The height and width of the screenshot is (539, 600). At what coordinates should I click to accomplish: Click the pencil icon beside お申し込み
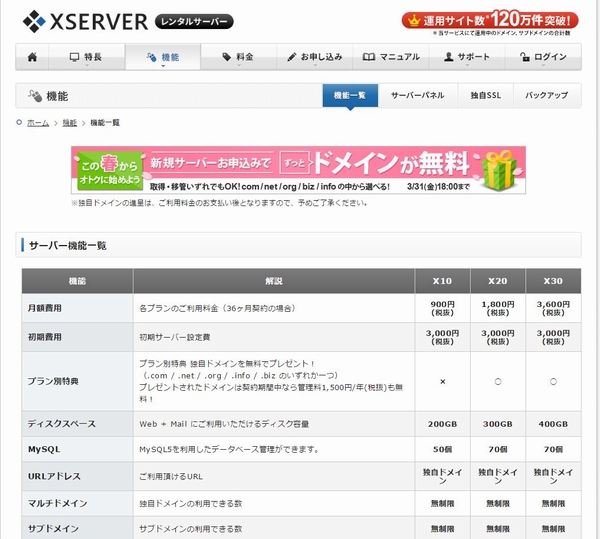(x=292, y=57)
